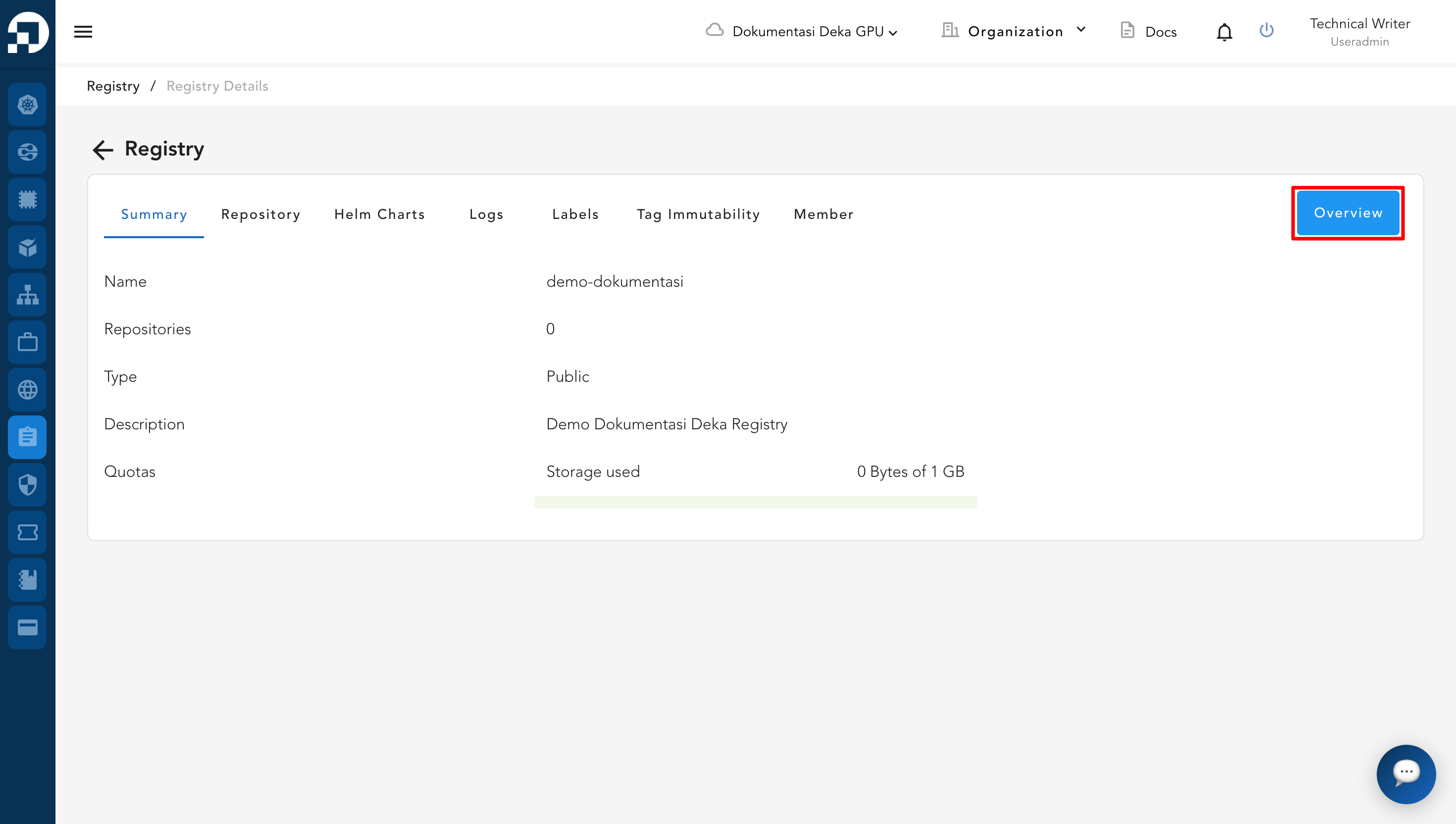The width and height of the screenshot is (1456, 824).
Task: Open the Kubernetes helm wheel sidebar icon
Action: point(27,104)
